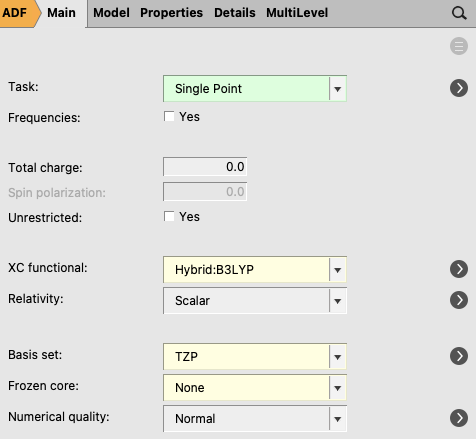Switch to the Main tab

[61, 13]
